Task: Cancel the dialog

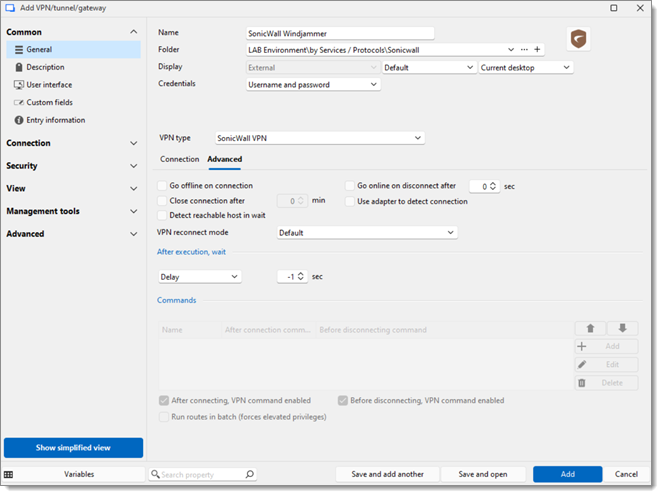Action: coord(626,474)
